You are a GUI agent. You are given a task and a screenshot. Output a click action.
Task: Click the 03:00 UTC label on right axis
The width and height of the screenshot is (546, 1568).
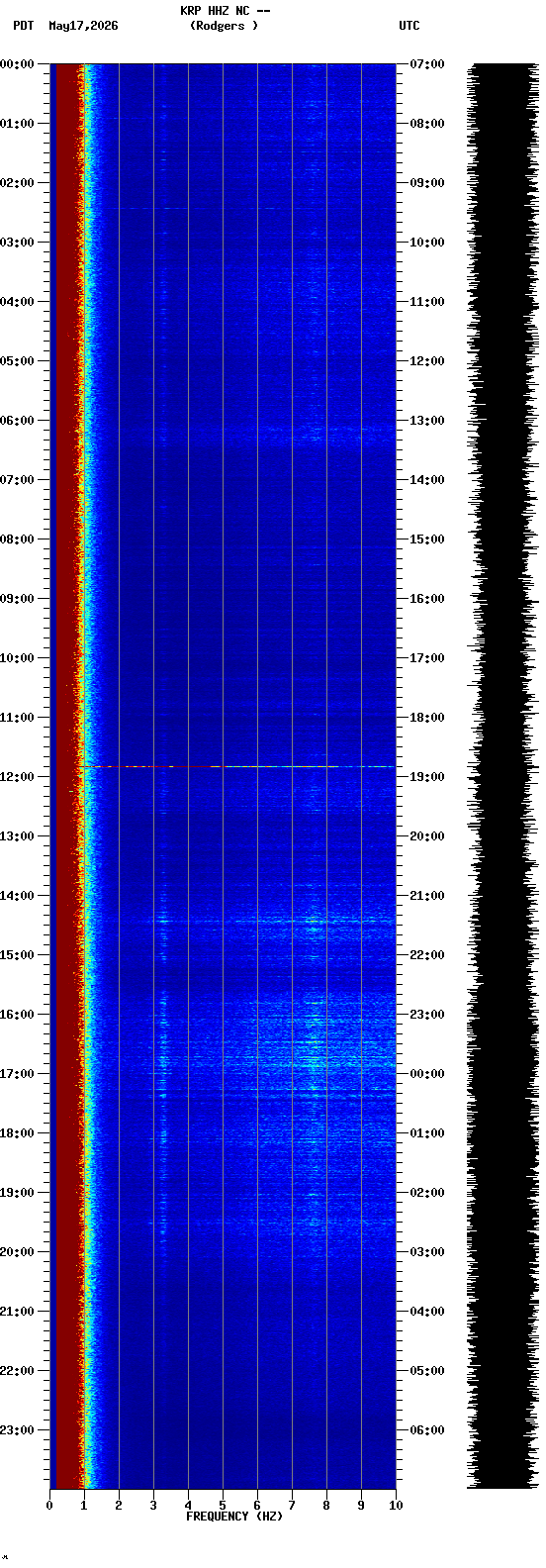point(427,1252)
